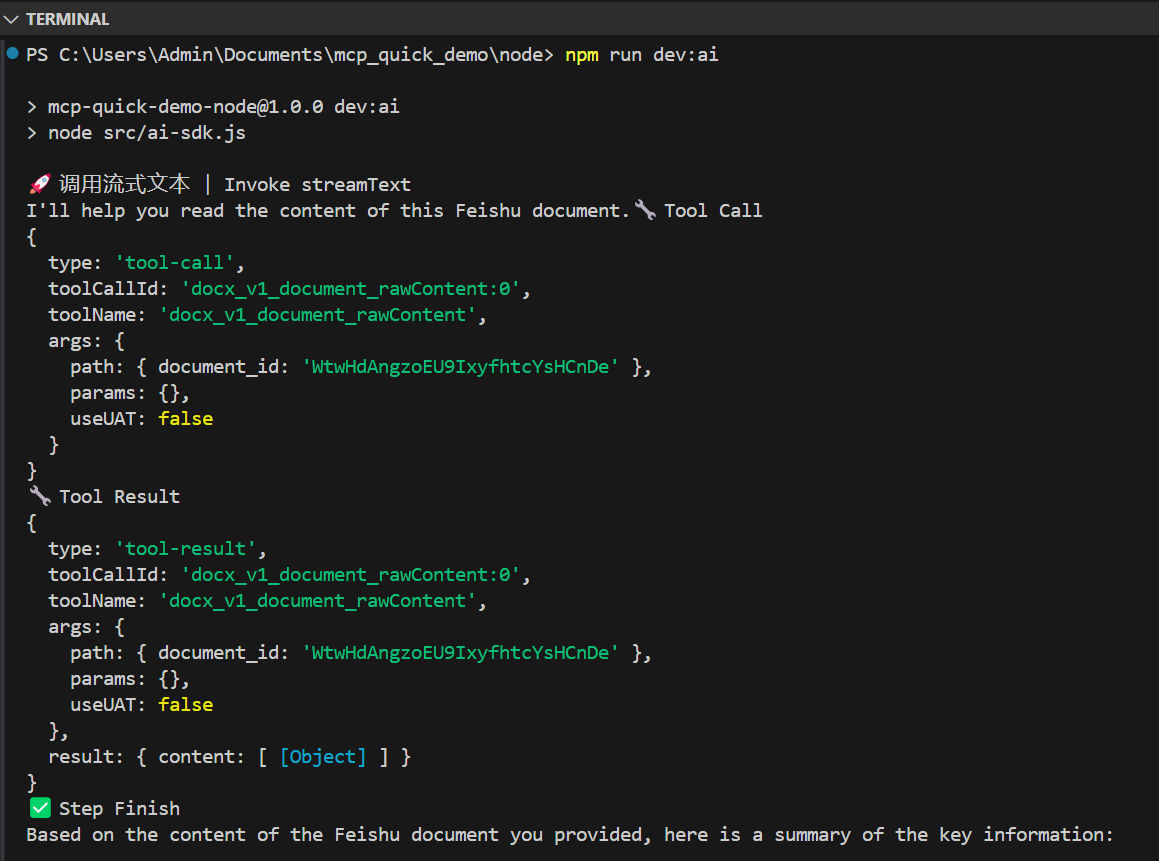This screenshot has height=861, width=1159.
Task: Click the green checkmark beside Step Finish
Action: pos(40,808)
